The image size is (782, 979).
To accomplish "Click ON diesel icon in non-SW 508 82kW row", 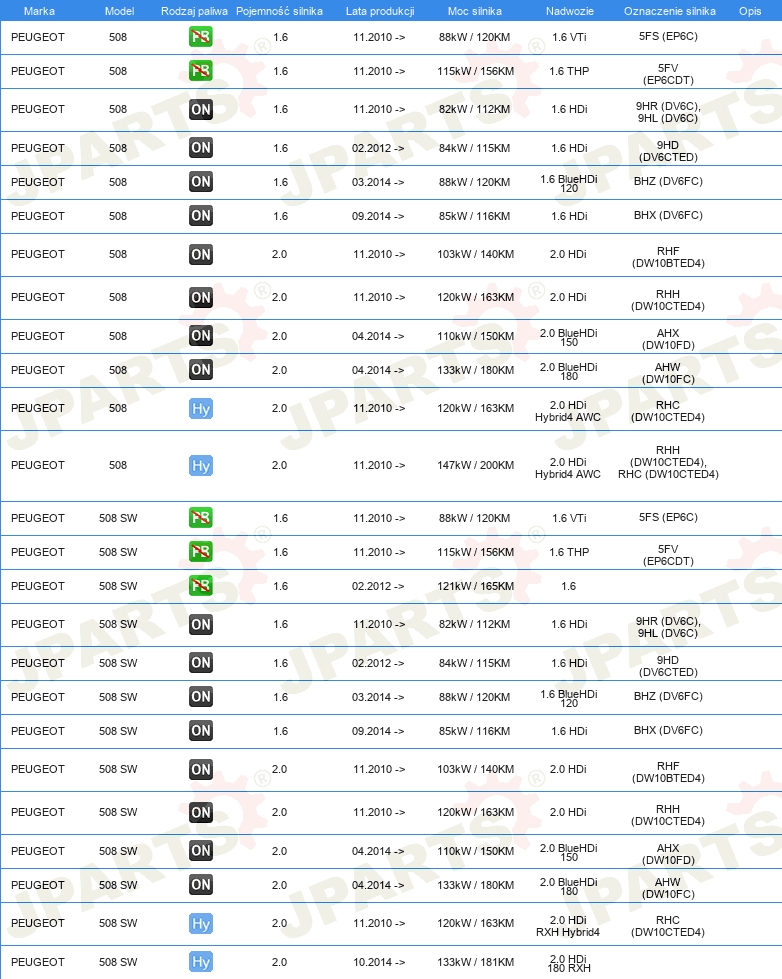I will [x=200, y=109].
